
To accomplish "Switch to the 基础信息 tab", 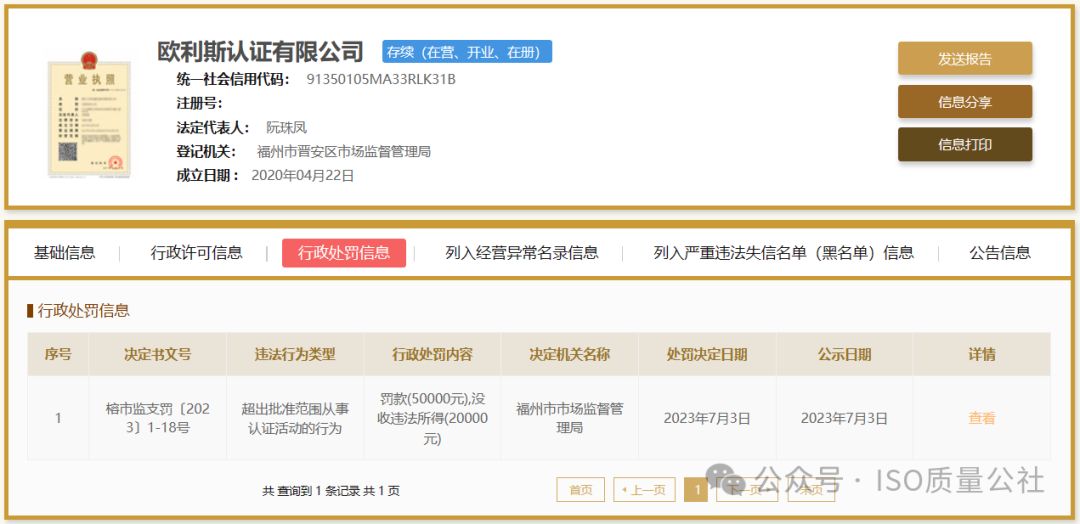I will (x=64, y=253).
